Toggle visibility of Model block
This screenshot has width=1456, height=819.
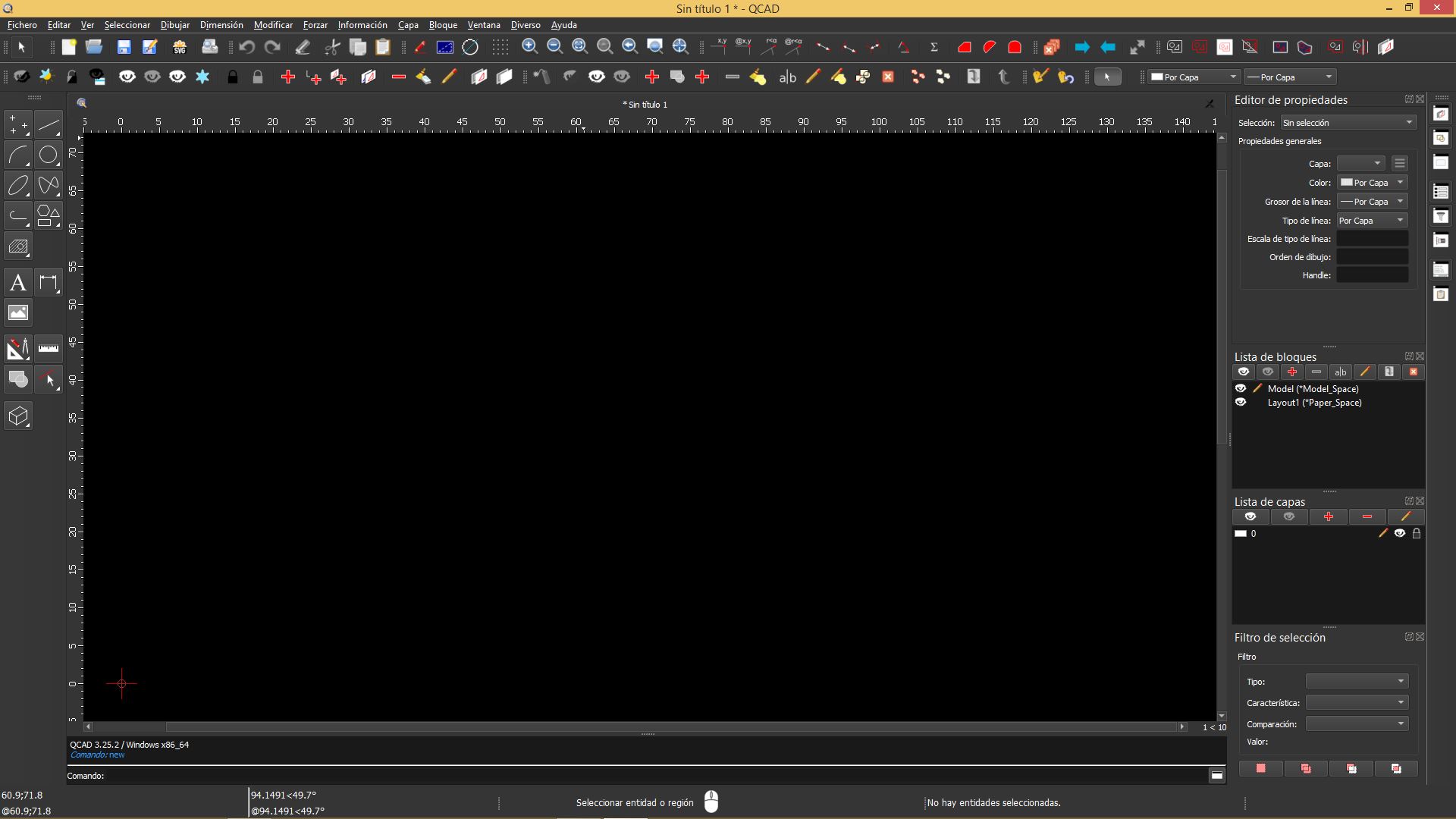(1241, 388)
